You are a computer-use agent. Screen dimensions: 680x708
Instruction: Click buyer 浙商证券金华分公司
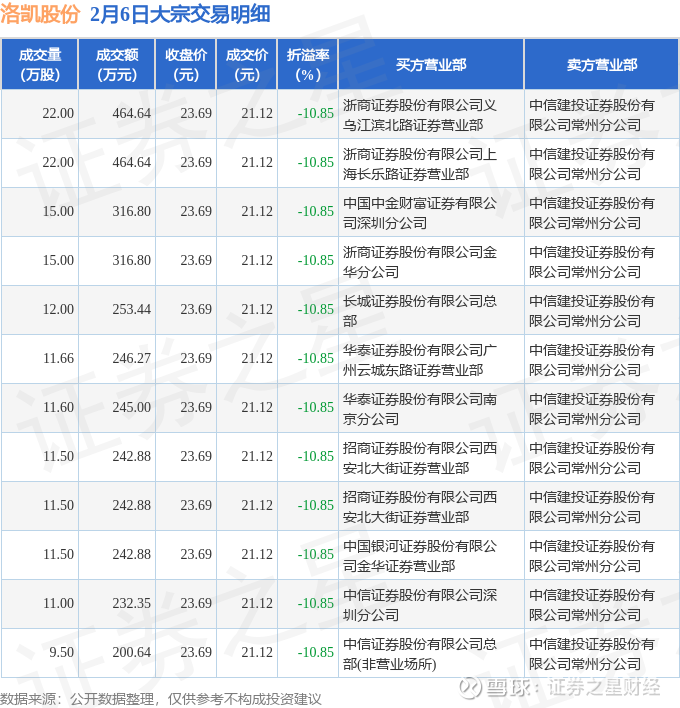pos(420,262)
